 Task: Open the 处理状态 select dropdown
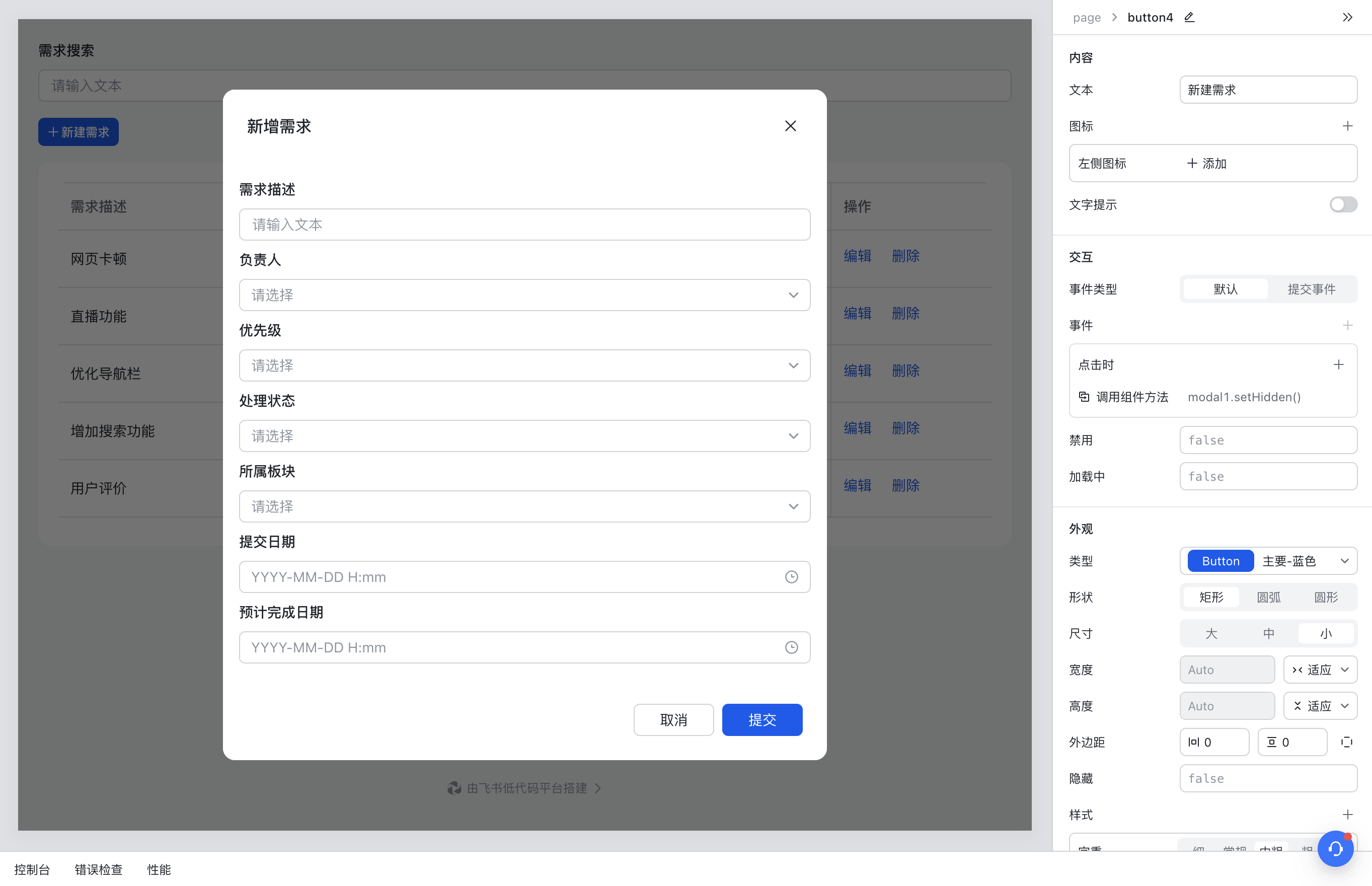point(524,436)
